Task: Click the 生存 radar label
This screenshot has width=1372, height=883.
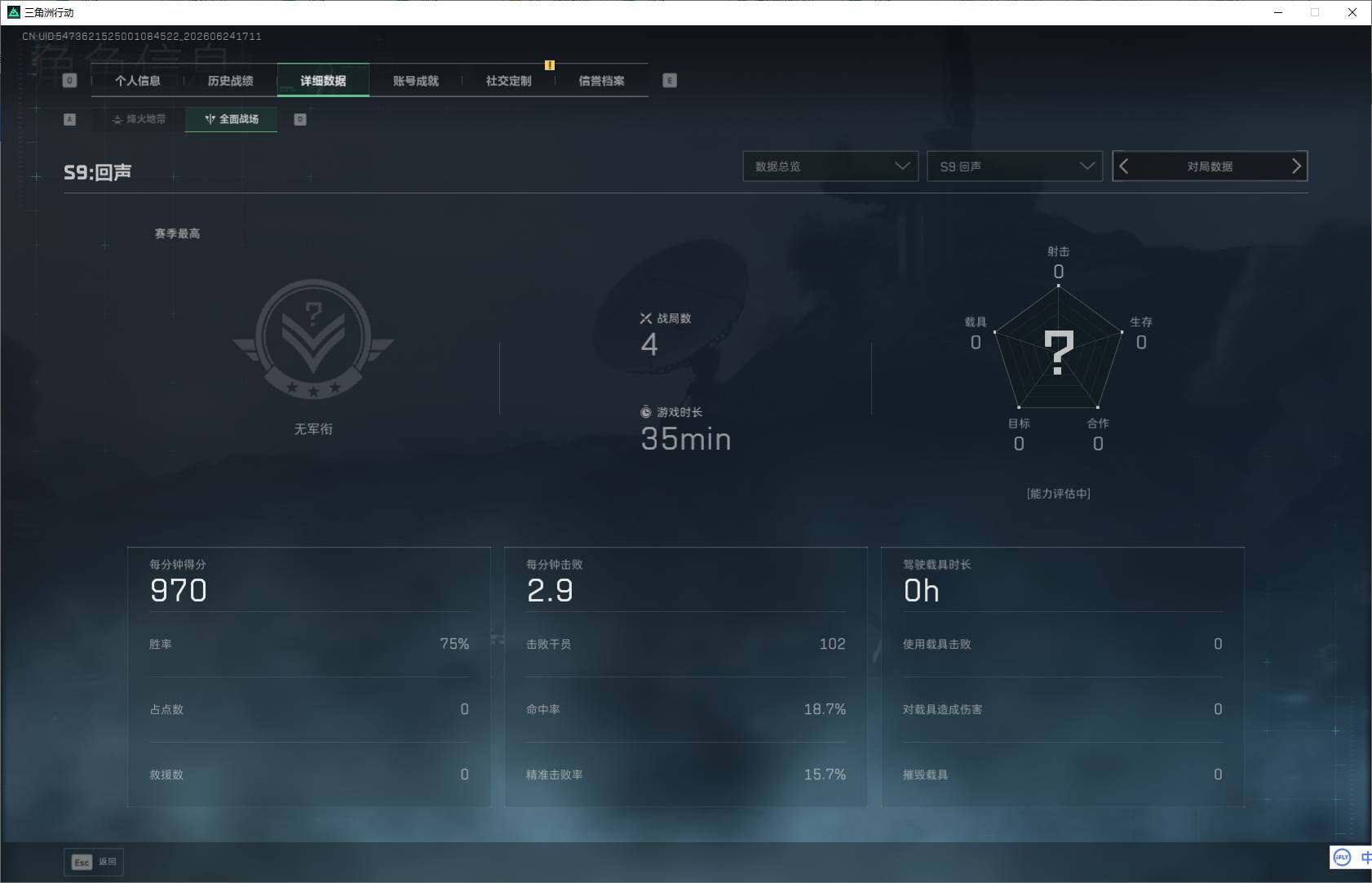Action: [1141, 322]
